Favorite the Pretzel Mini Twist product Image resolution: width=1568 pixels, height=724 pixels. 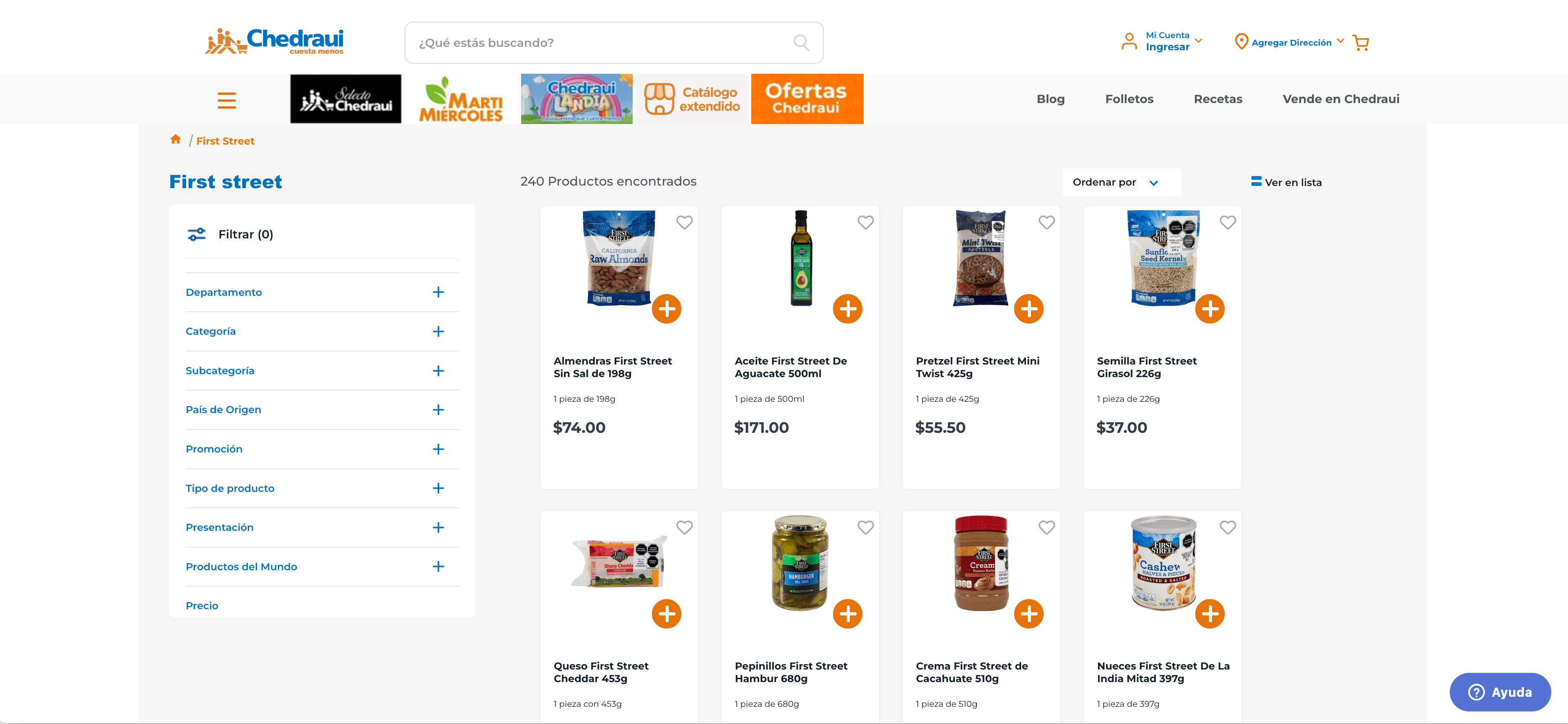(x=1046, y=222)
